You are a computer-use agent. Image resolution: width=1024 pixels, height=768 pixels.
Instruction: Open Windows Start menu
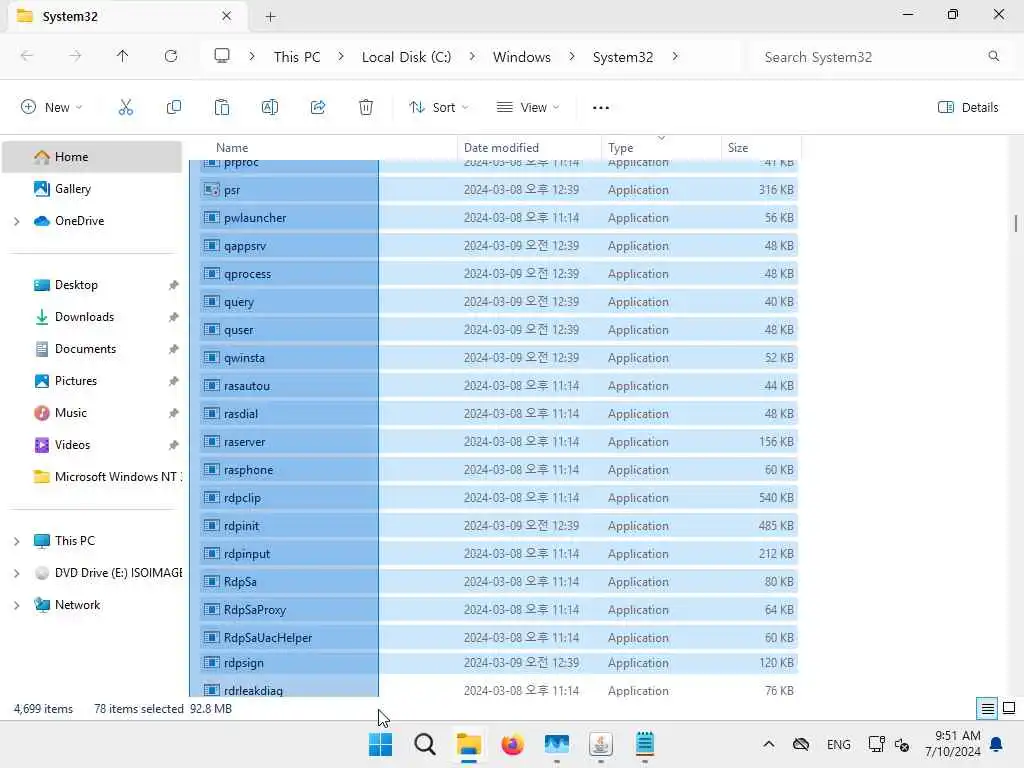point(380,744)
